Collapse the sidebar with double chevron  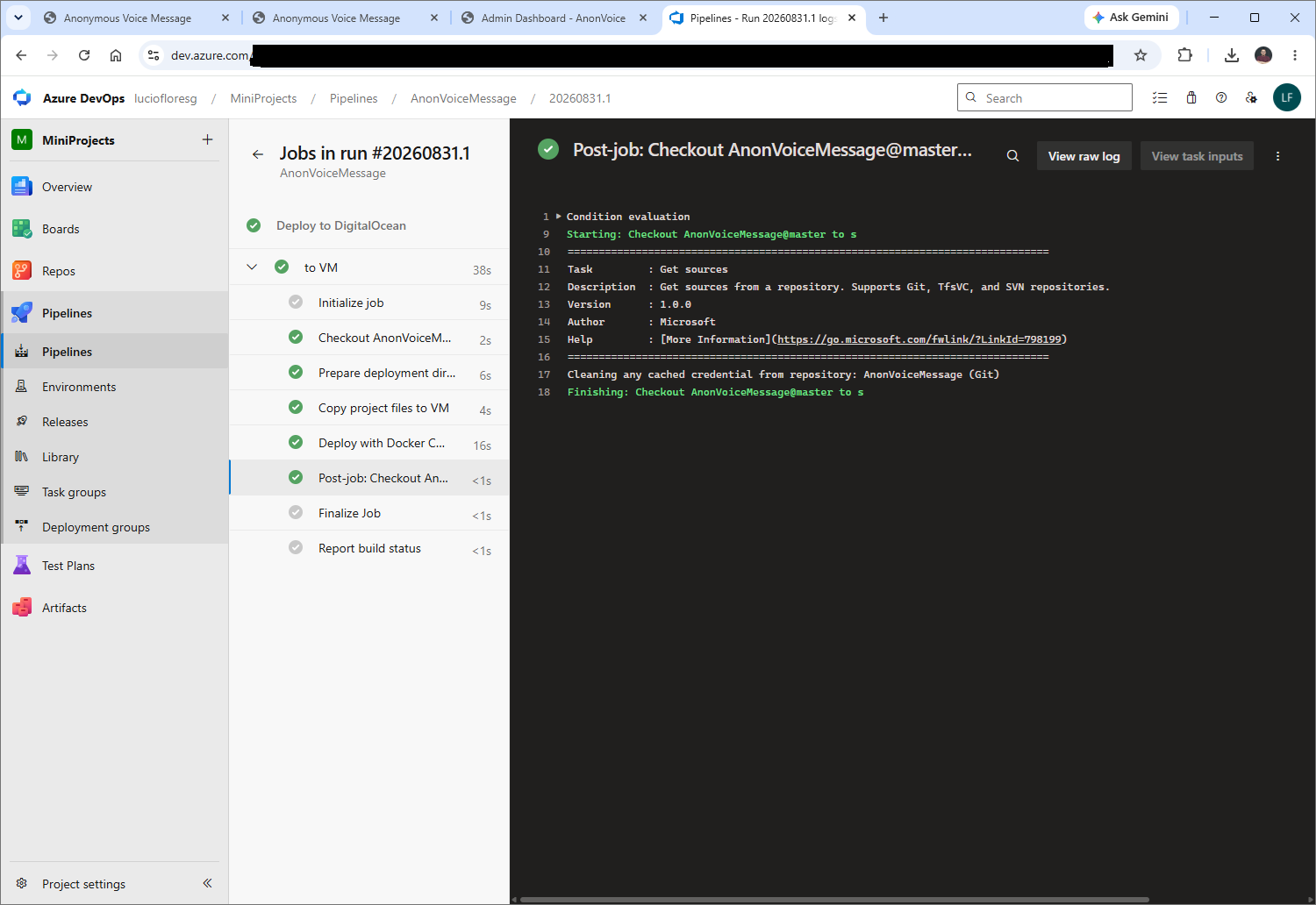pos(208,883)
